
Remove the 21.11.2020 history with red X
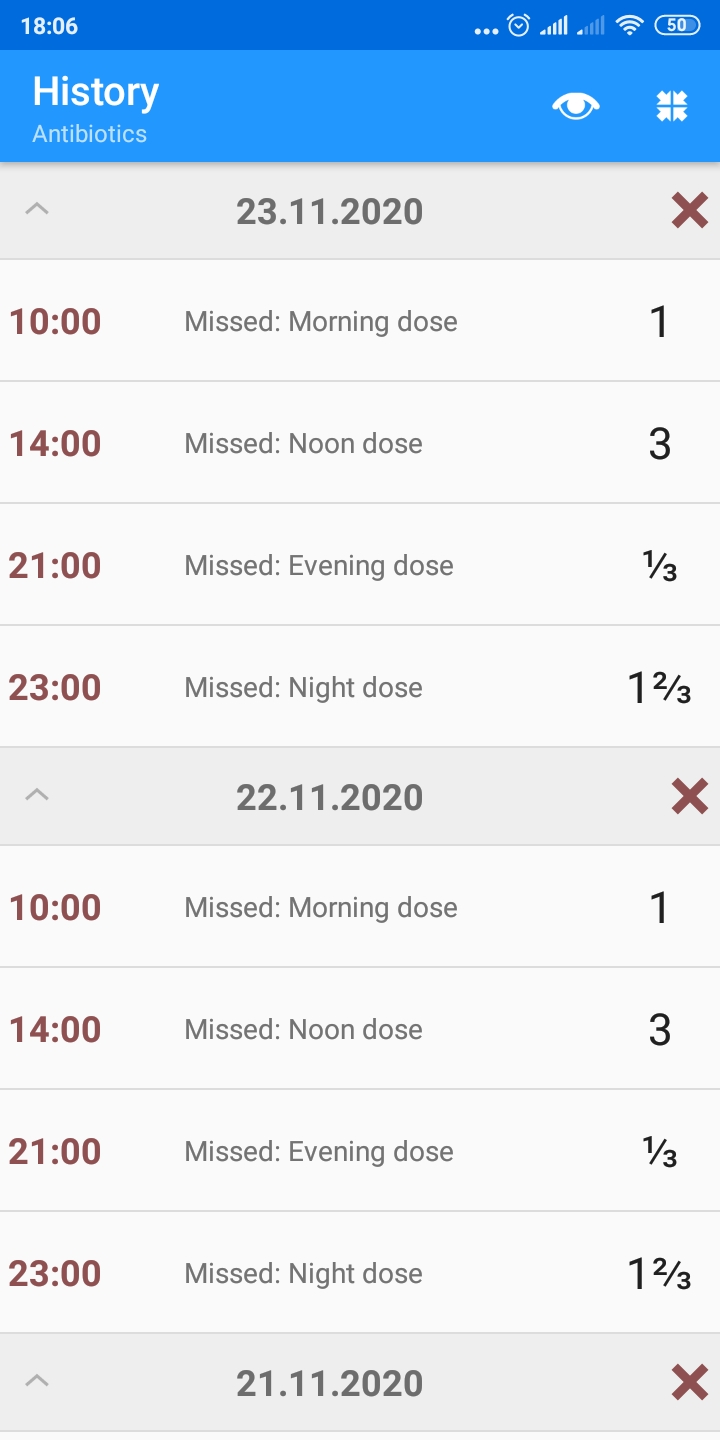coord(690,1383)
